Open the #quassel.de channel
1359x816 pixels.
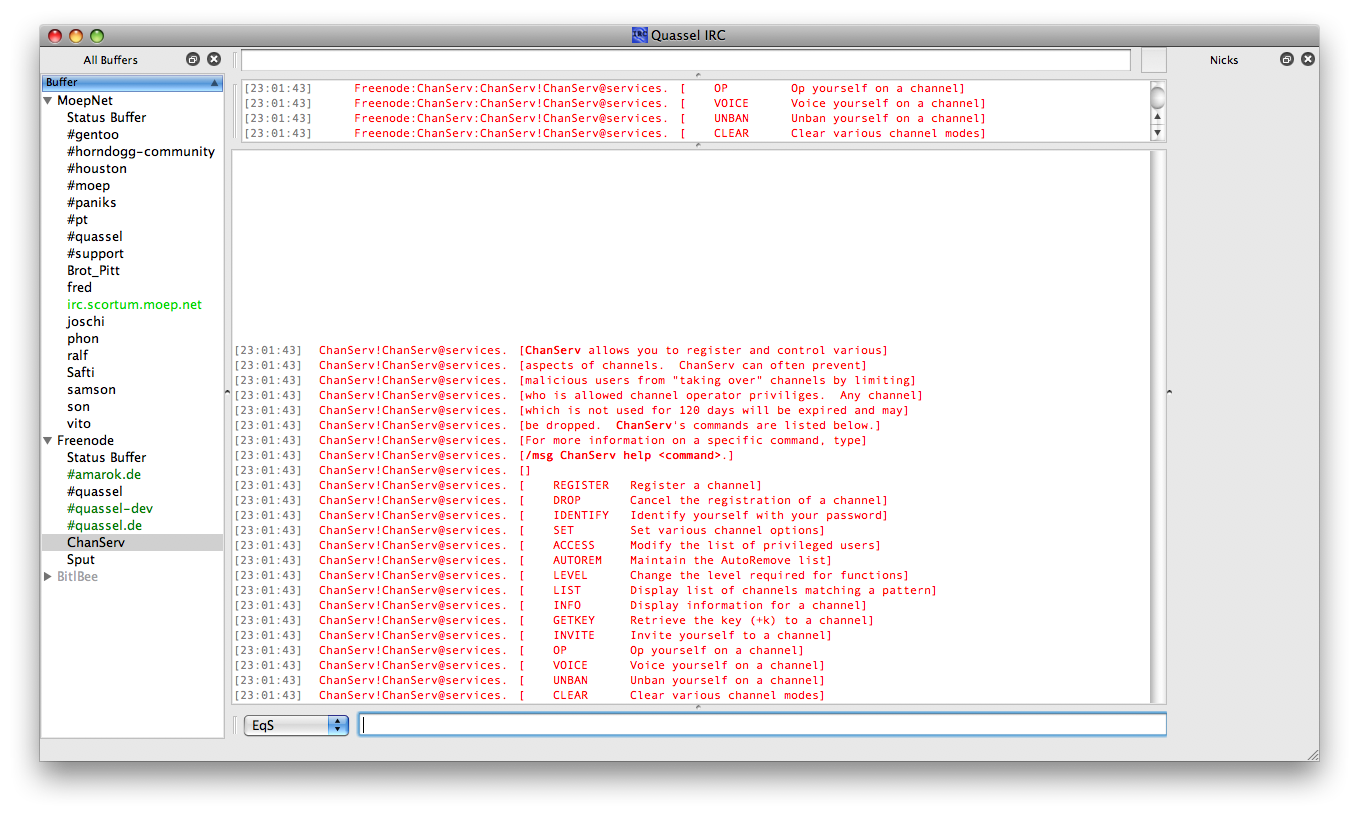[105, 526]
